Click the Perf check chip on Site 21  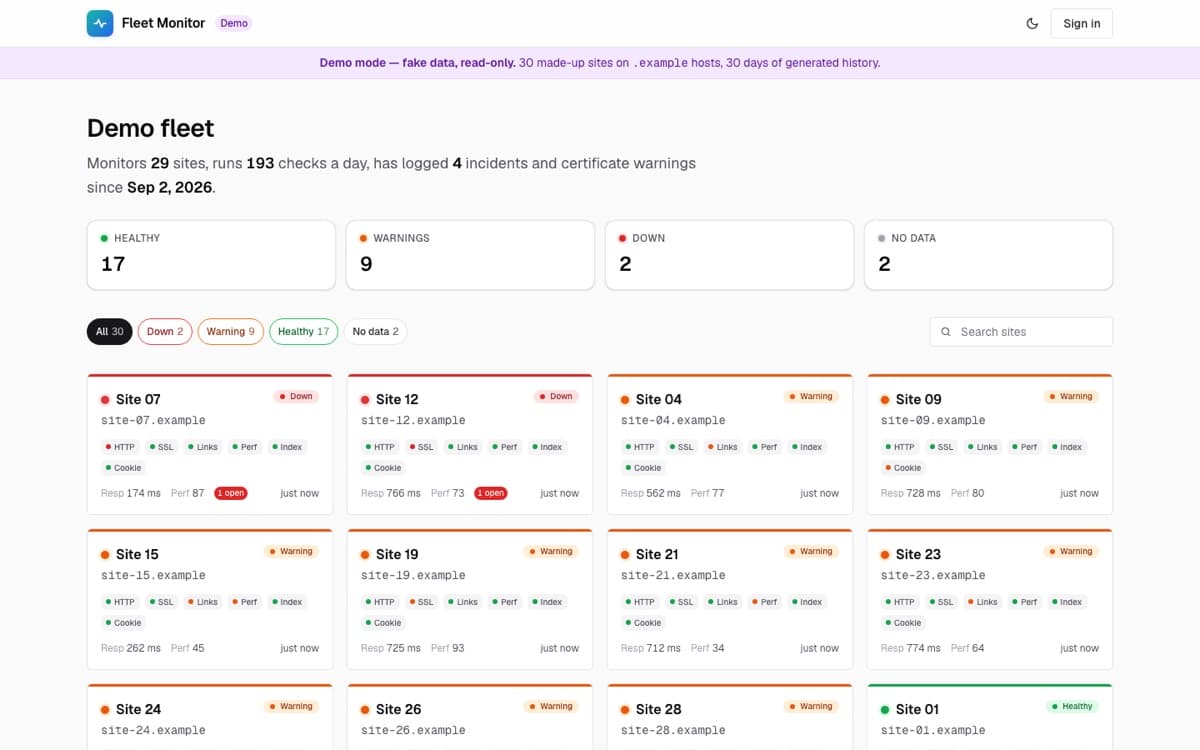pos(765,602)
